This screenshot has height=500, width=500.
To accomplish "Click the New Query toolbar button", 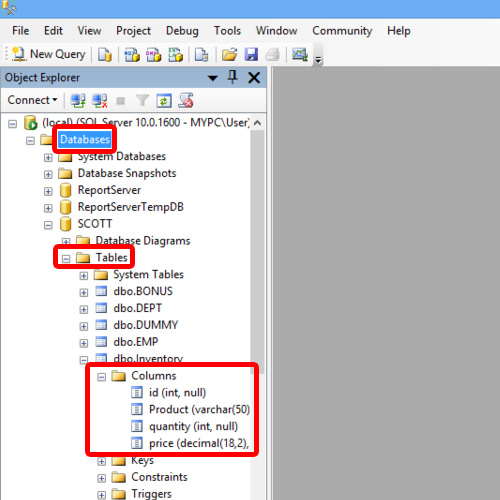I will (x=48, y=54).
